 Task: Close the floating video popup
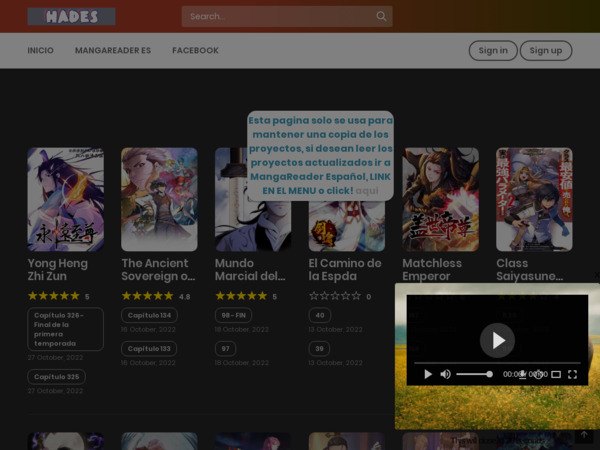click(x=596, y=275)
